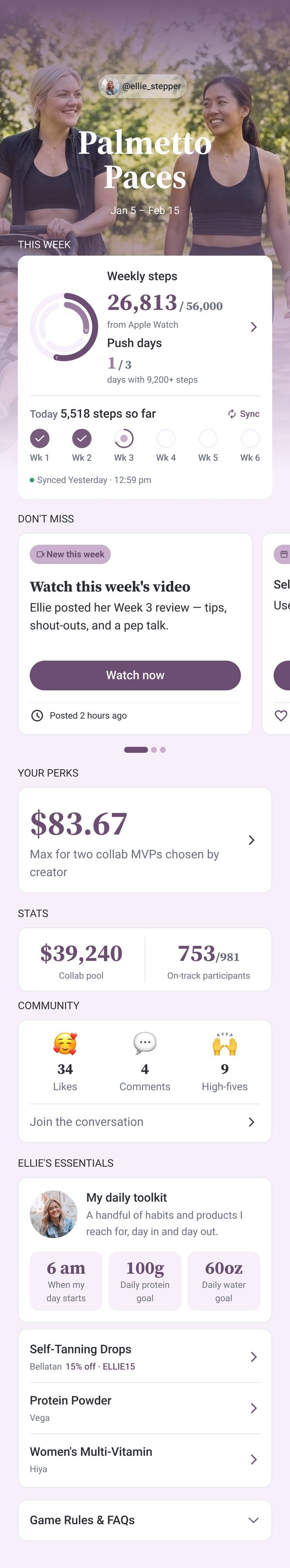Click Join the conversation link
This screenshot has width=290, height=1568.
click(x=145, y=1122)
